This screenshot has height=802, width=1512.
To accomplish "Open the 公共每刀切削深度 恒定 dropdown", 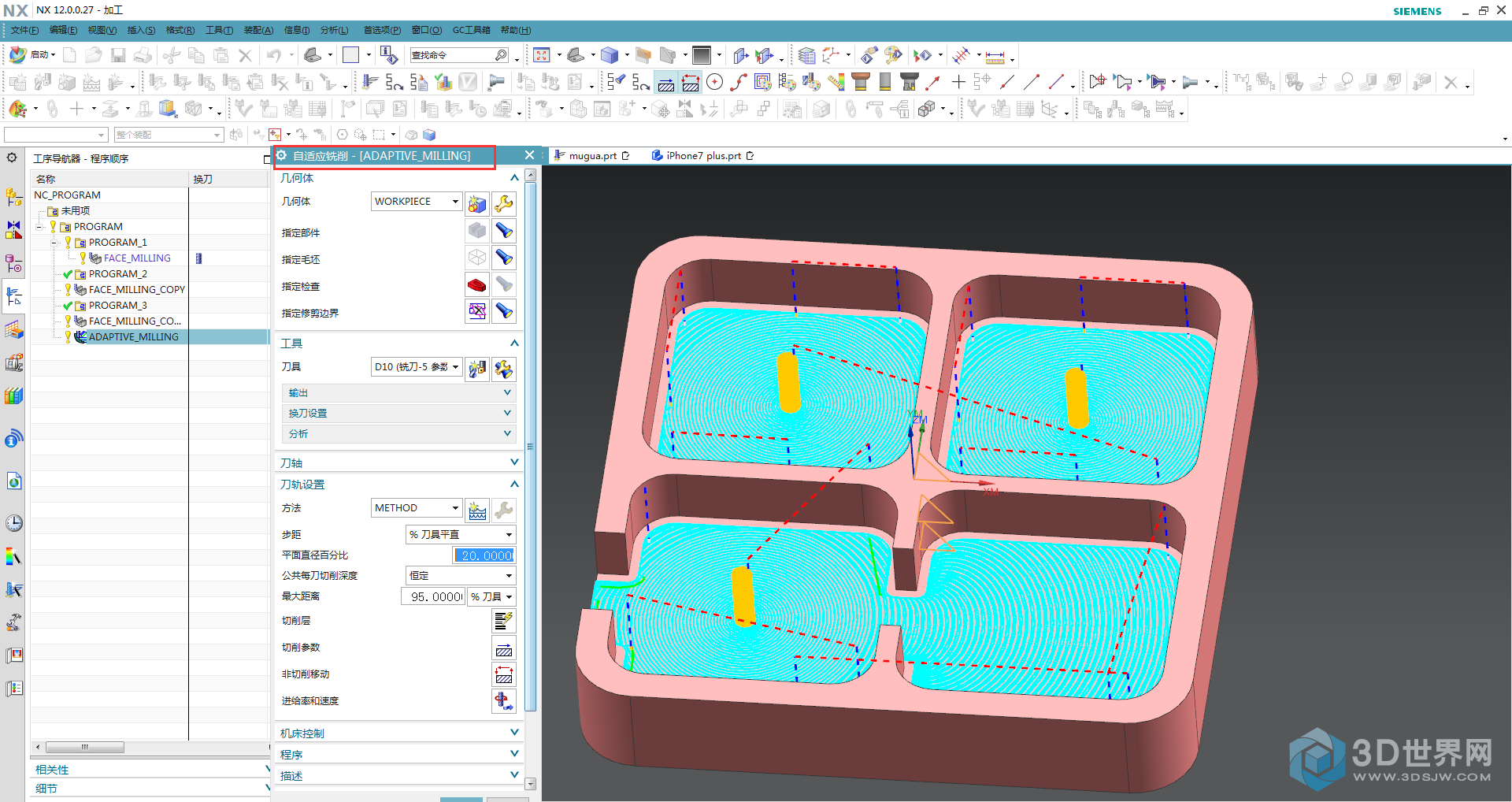I will (x=461, y=576).
